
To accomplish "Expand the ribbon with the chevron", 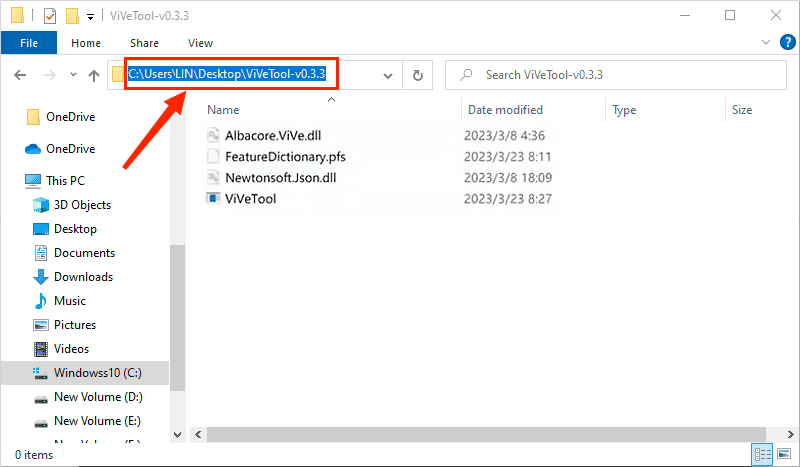I will pos(766,42).
